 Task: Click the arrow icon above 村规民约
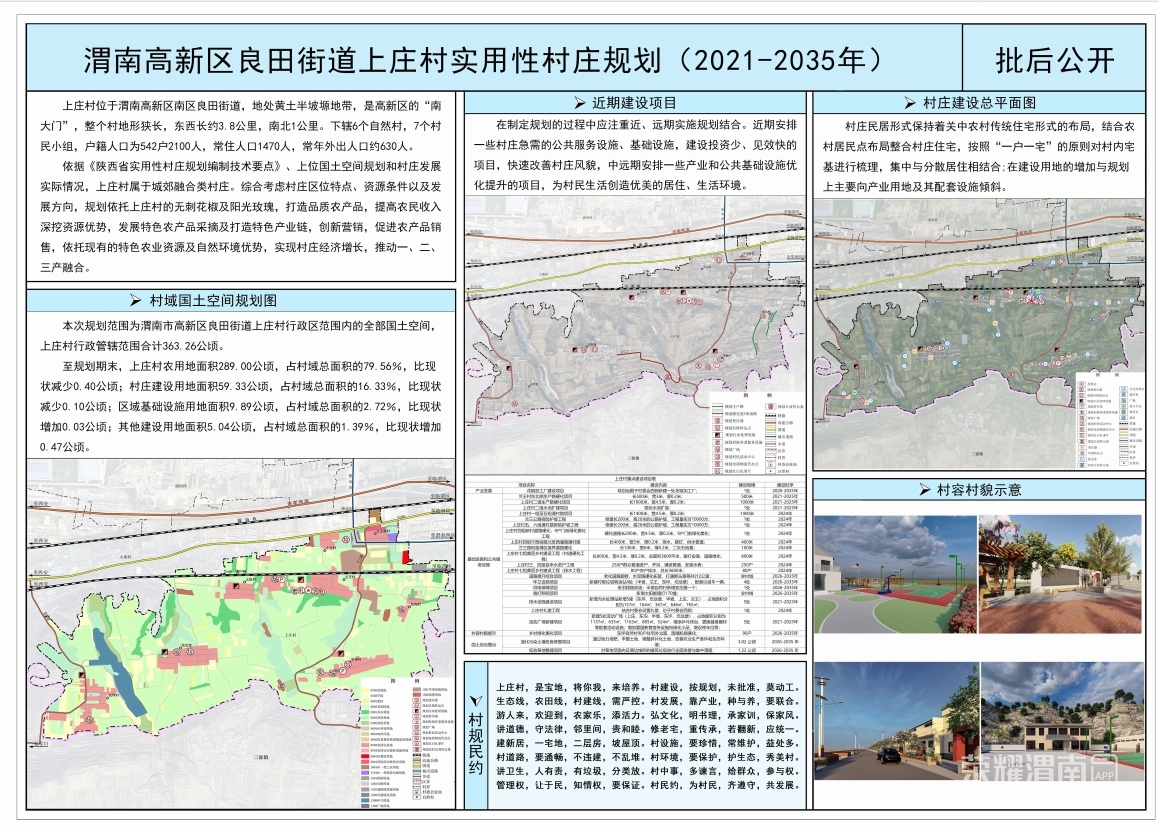tap(477, 700)
